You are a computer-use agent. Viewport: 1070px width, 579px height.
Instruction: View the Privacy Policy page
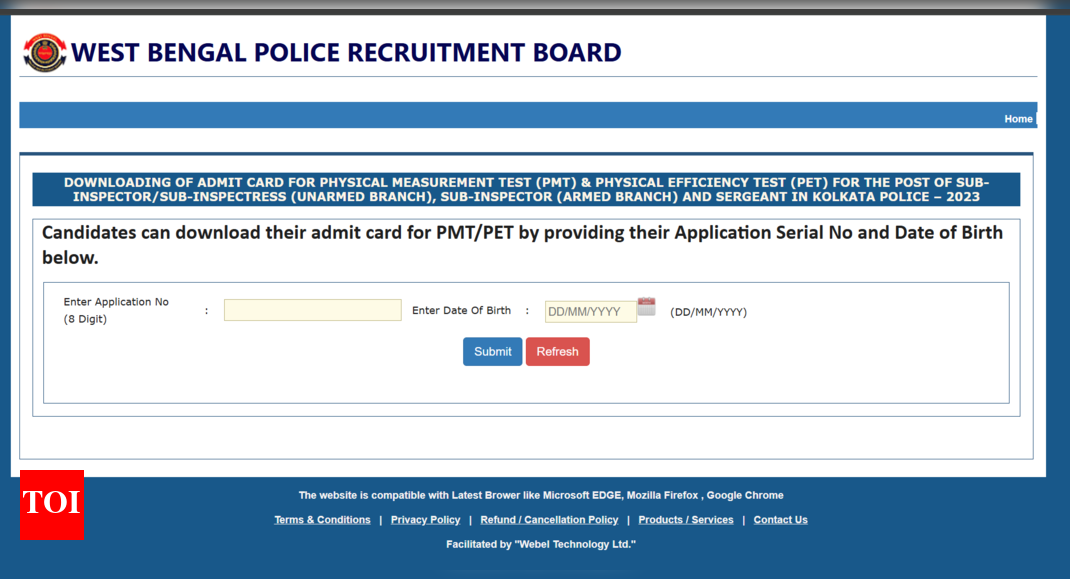pyautogui.click(x=425, y=519)
